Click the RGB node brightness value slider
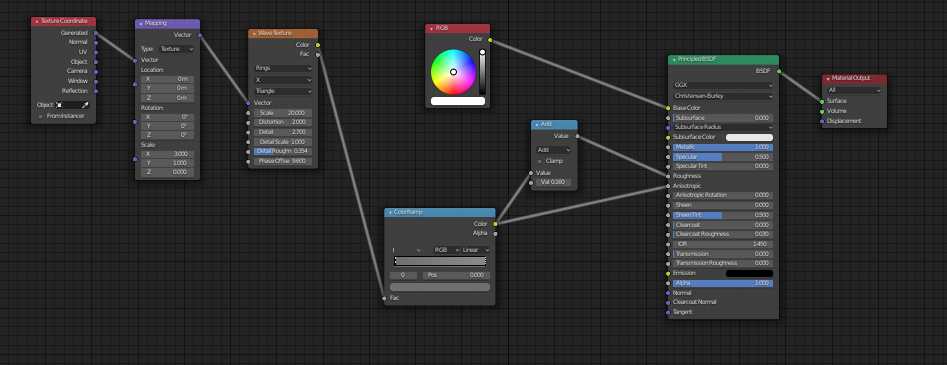The width and height of the screenshot is (947, 365). 483,72
